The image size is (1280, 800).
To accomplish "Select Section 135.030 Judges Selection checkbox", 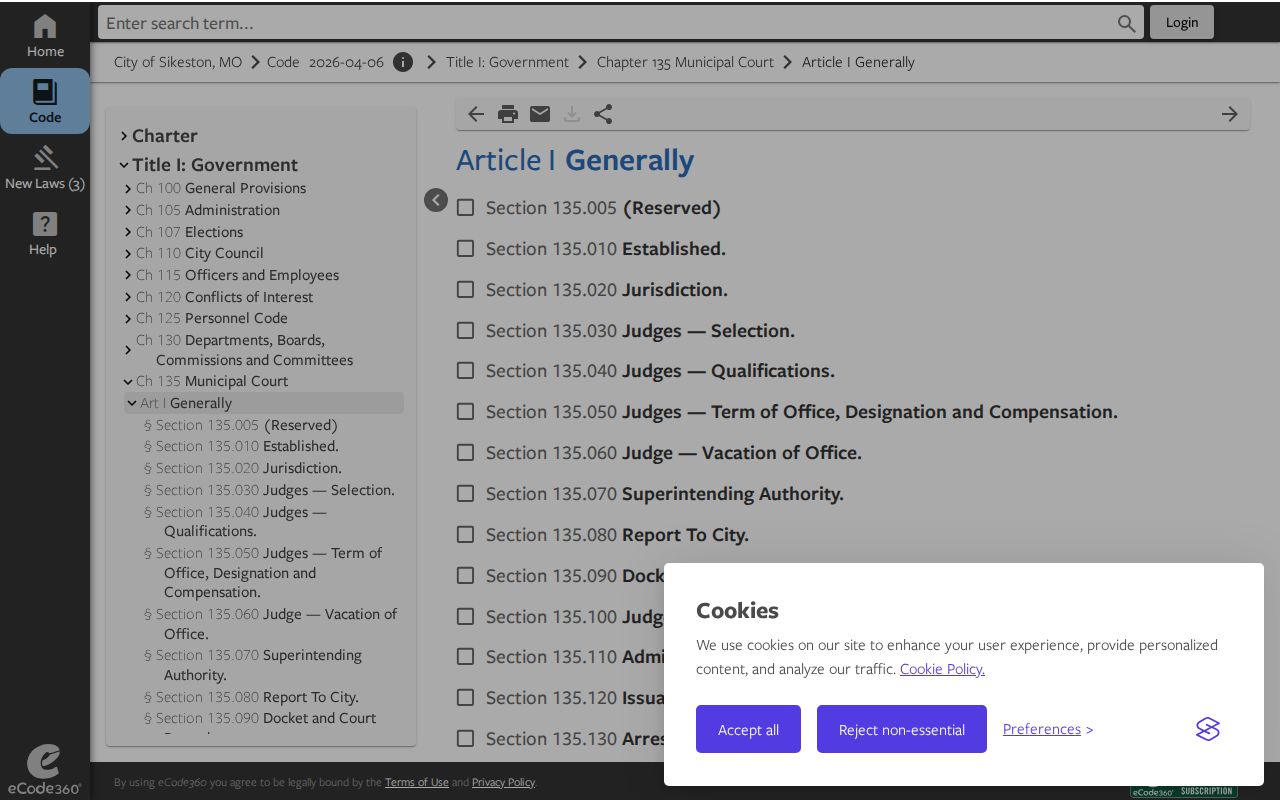I will click(465, 330).
